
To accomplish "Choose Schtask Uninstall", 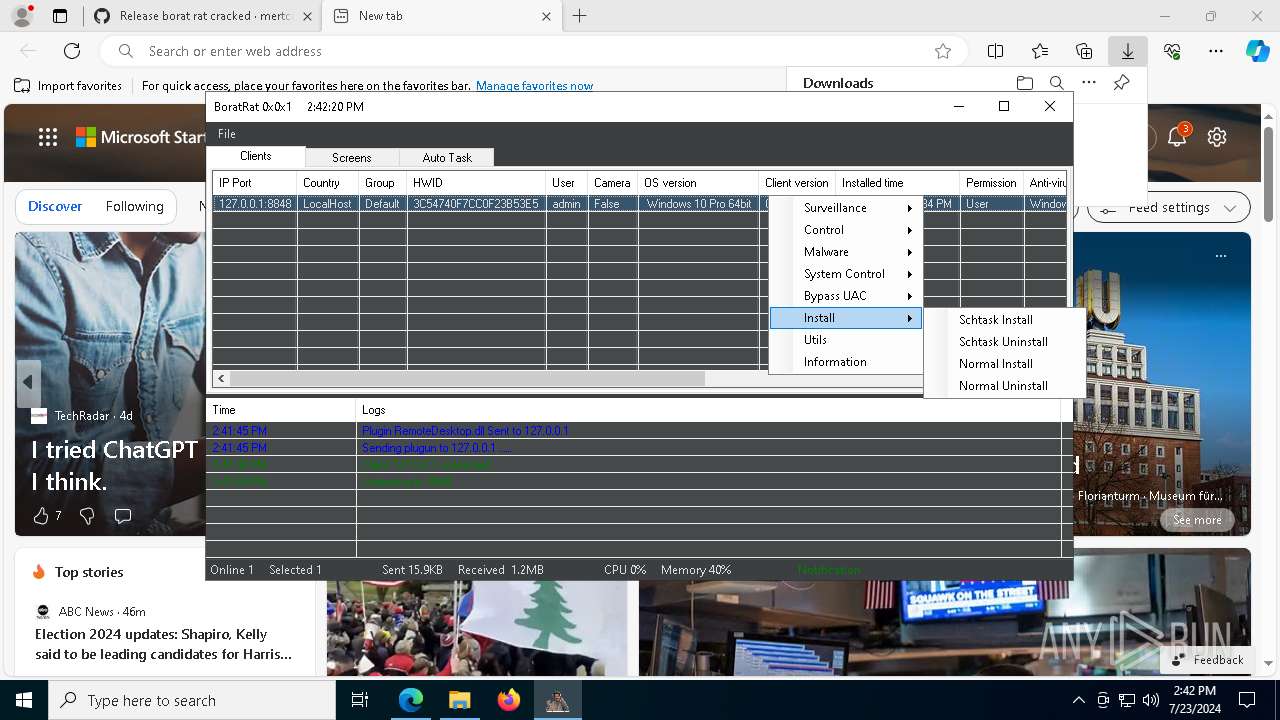I will pos(1004,342).
